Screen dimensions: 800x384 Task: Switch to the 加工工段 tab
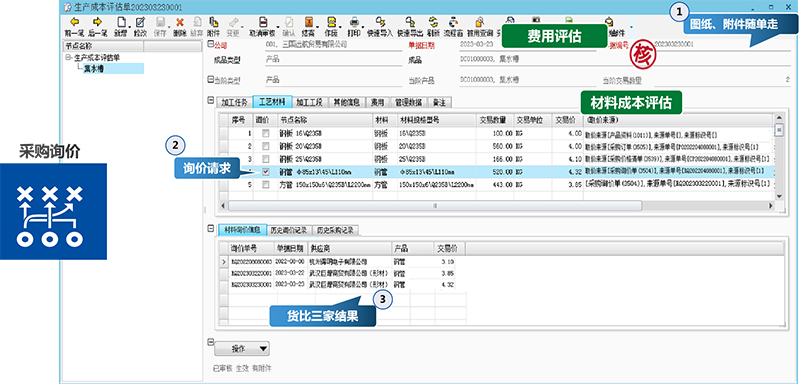pyautogui.click(x=310, y=102)
